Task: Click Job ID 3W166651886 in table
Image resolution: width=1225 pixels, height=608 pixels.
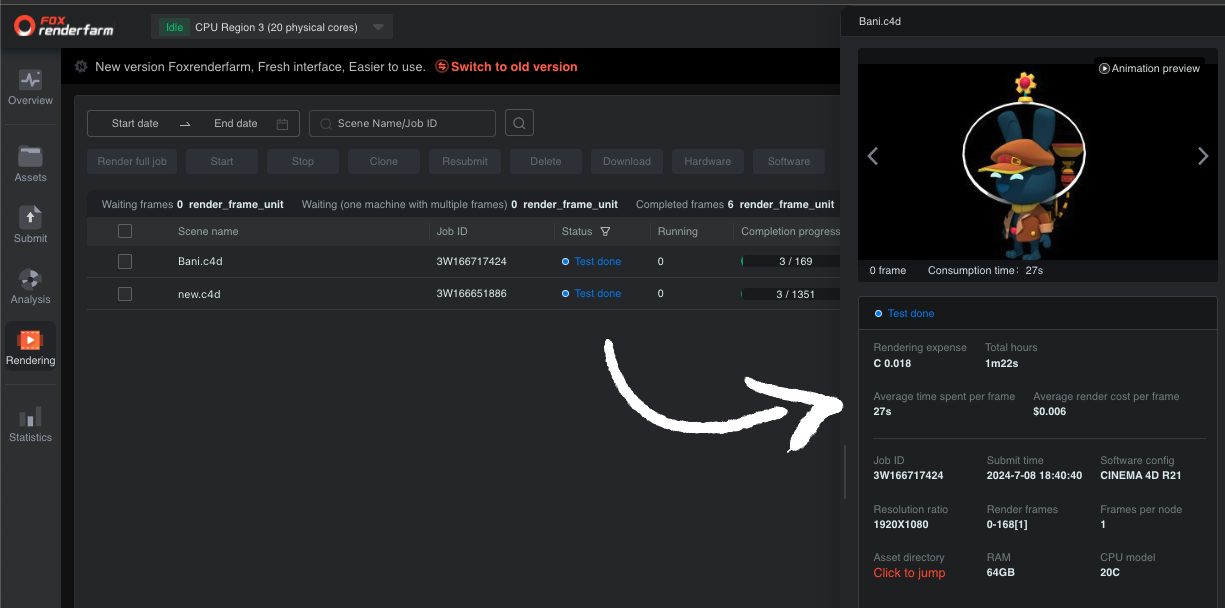Action: click(x=471, y=294)
